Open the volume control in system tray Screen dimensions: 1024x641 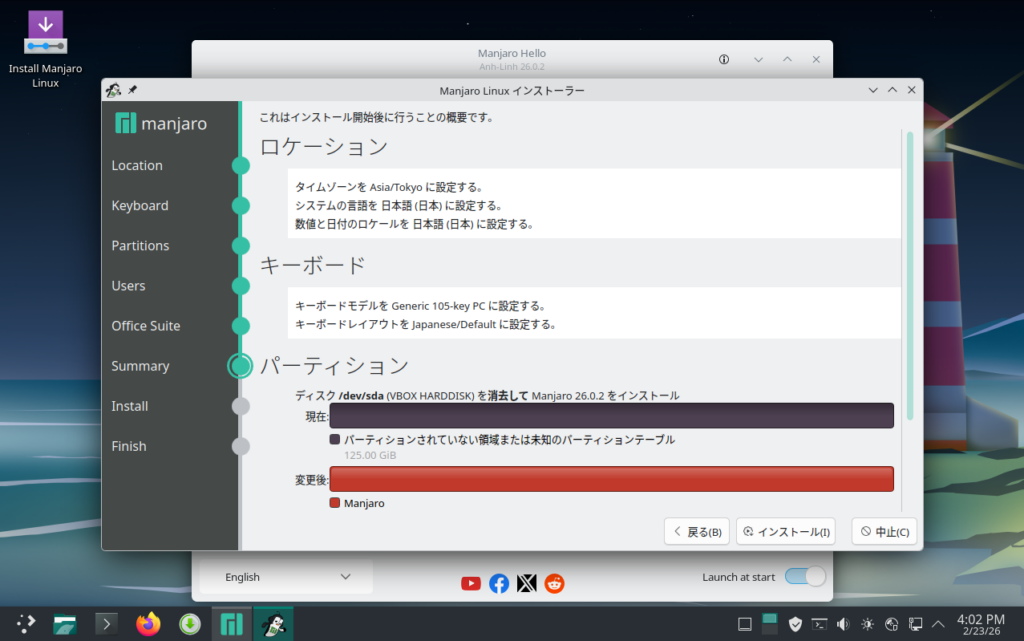[843, 624]
